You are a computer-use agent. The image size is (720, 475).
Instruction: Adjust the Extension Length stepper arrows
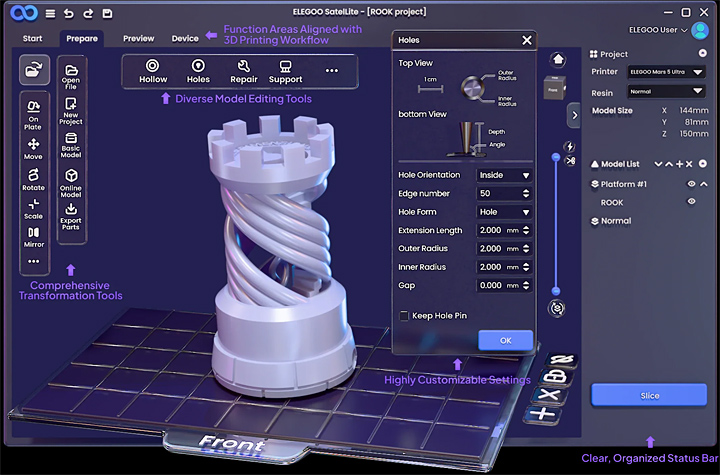point(526,230)
